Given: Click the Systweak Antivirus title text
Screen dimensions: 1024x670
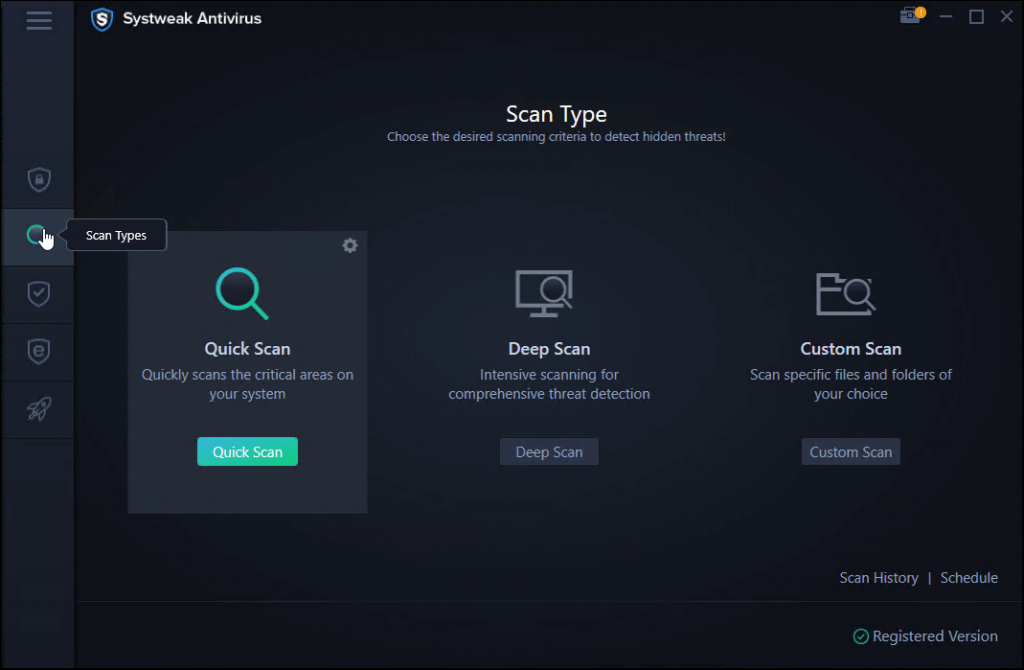Looking at the screenshot, I should coord(192,18).
